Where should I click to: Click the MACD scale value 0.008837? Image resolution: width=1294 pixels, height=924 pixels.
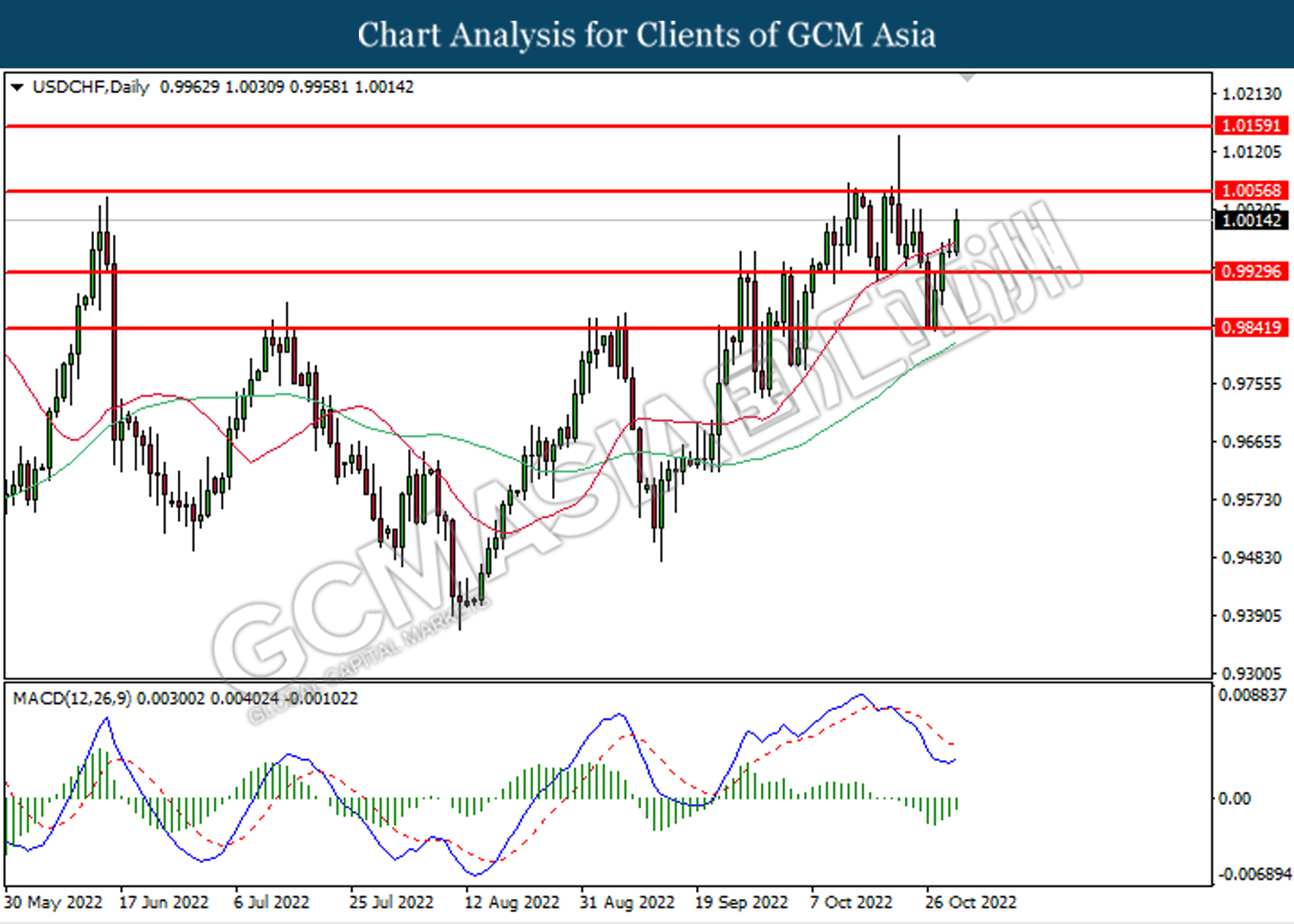[1253, 695]
